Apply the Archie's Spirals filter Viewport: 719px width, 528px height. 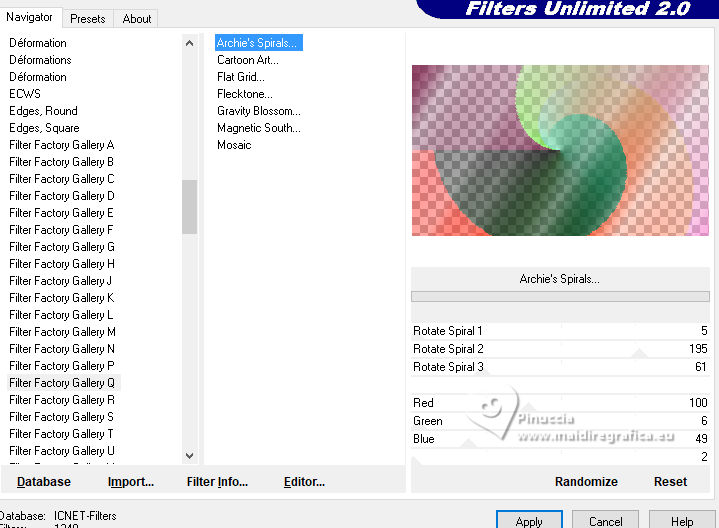[529, 520]
